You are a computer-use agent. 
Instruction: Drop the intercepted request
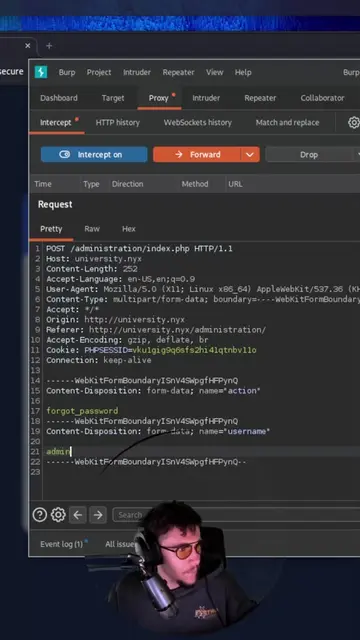pyautogui.click(x=309, y=155)
